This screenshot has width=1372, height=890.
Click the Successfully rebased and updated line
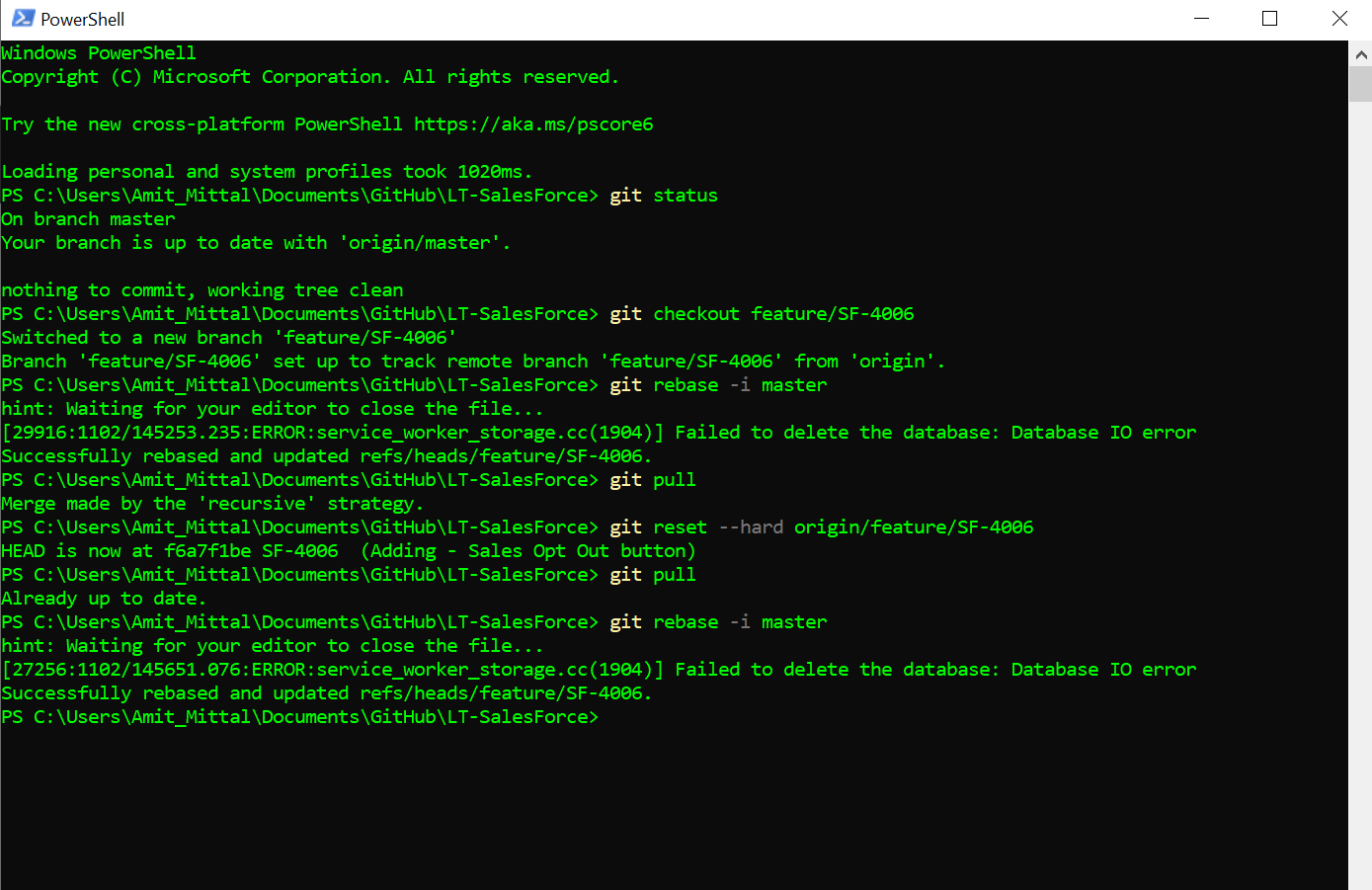pyautogui.click(x=324, y=455)
